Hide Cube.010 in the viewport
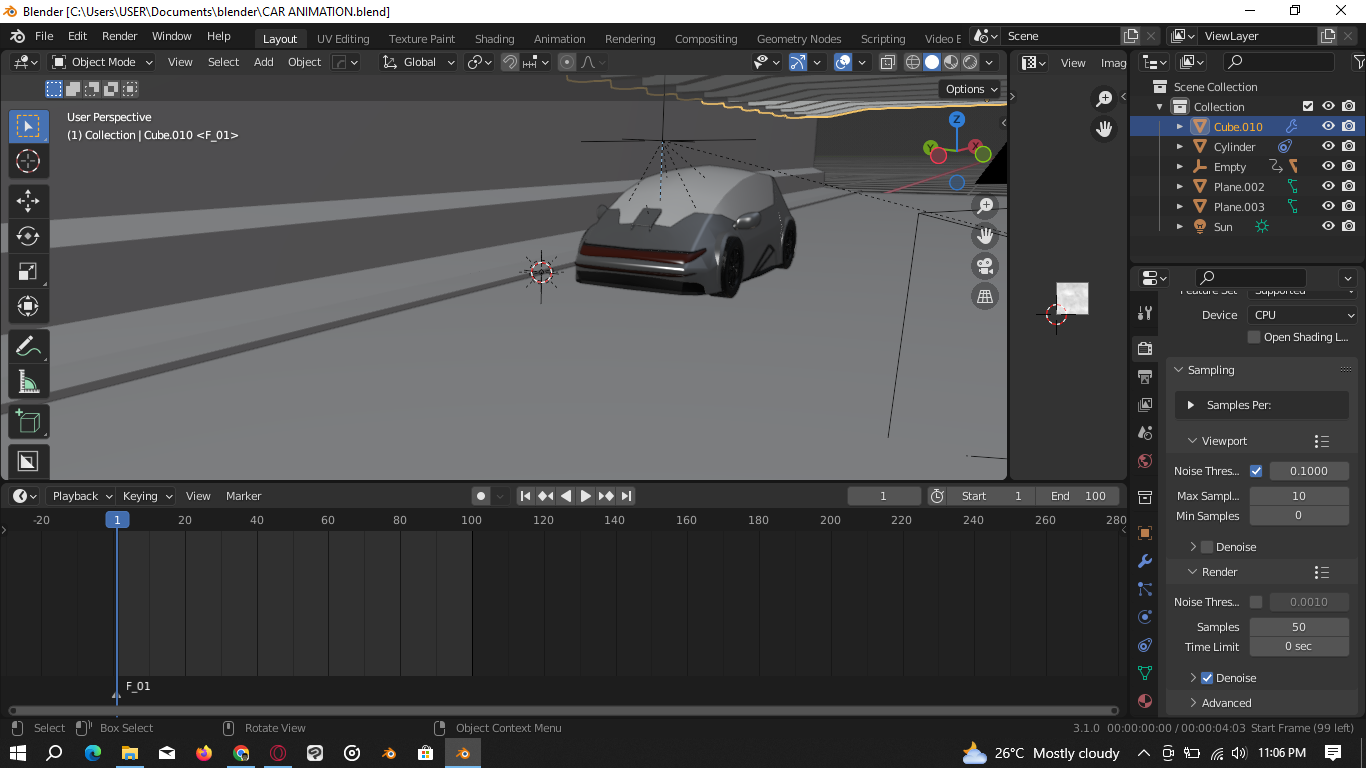The height and width of the screenshot is (768, 1366). pyautogui.click(x=1328, y=126)
